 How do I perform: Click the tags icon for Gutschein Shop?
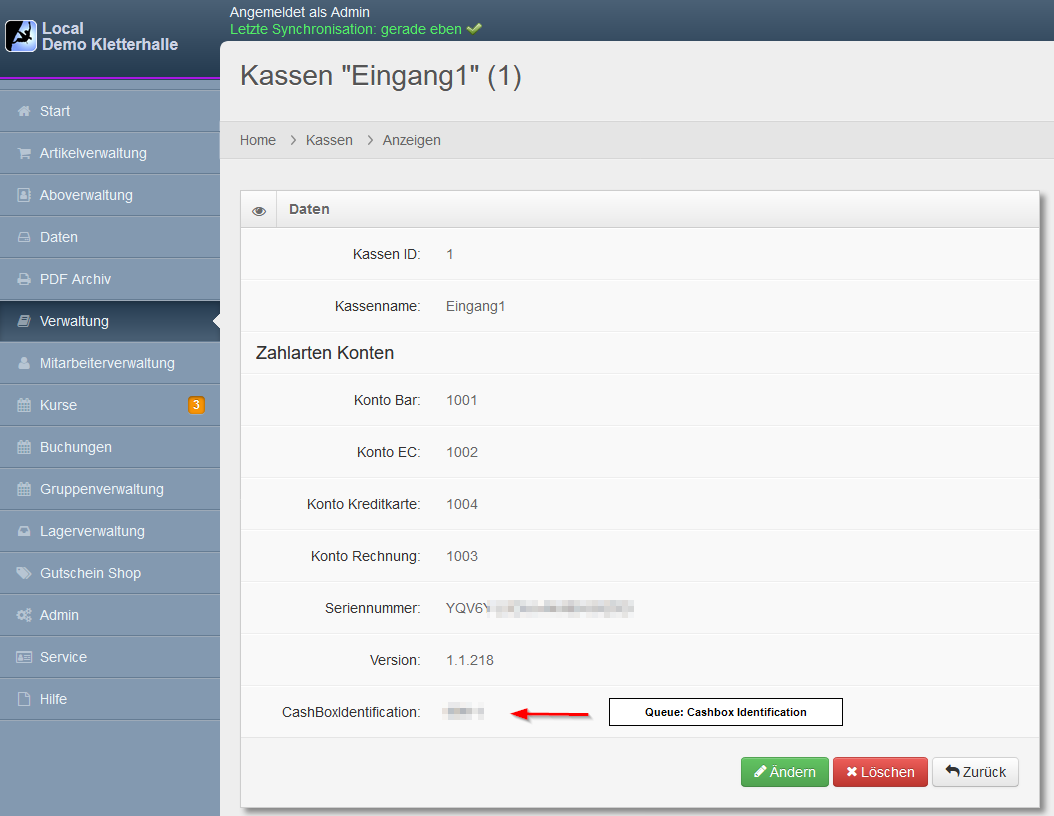click(x=24, y=573)
